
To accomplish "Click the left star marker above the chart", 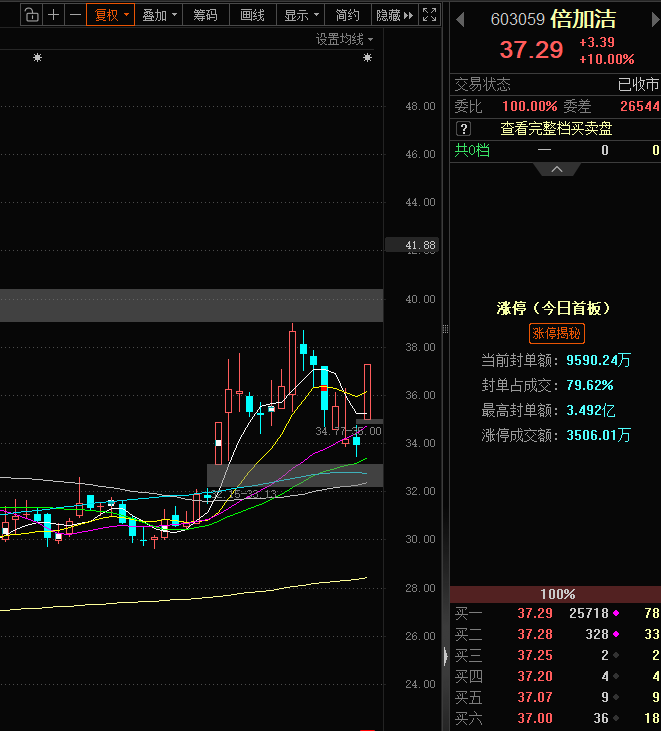I will pyautogui.click(x=38, y=58).
